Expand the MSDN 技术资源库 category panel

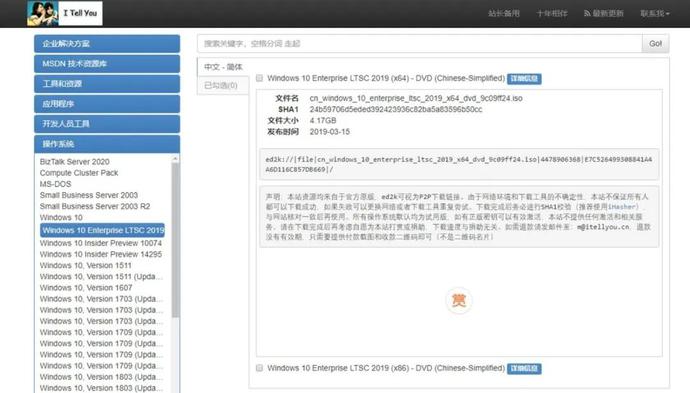point(107,64)
